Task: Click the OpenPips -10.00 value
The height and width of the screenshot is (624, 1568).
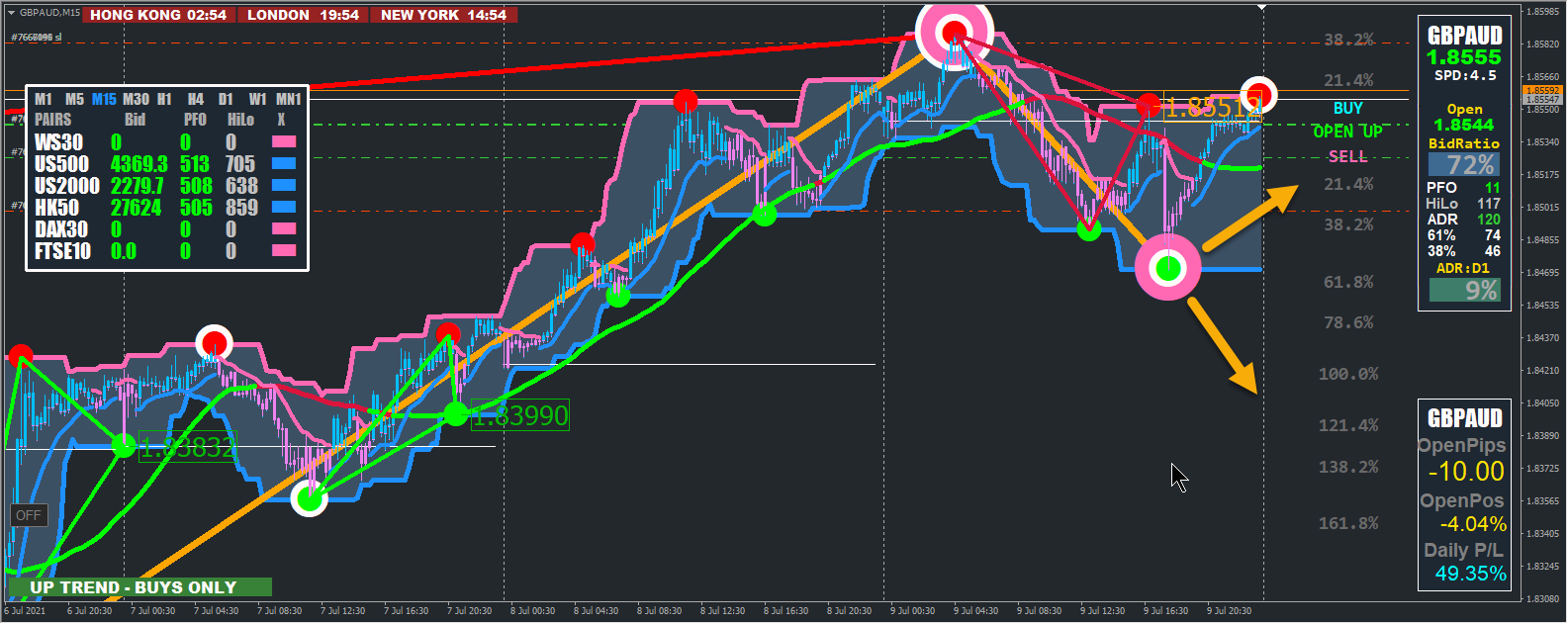Action: coord(1466,472)
